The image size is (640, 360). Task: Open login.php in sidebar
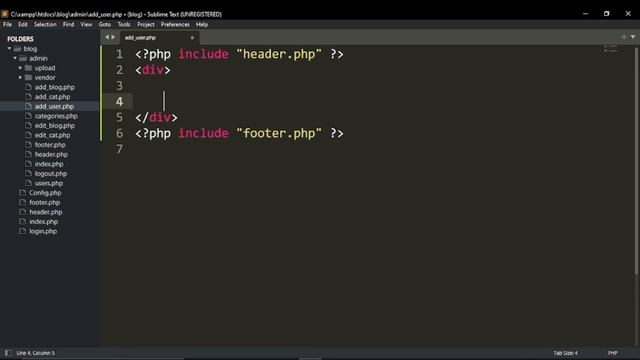coord(43,231)
